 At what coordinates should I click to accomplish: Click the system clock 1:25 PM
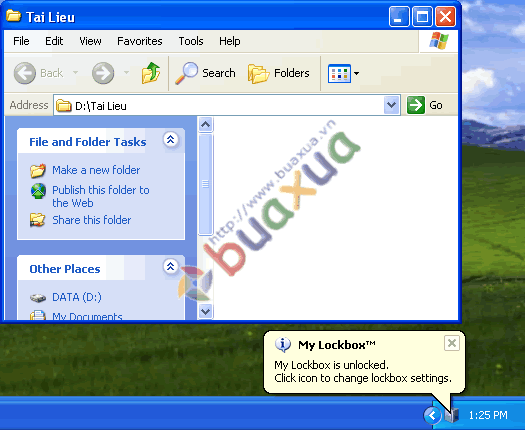pos(488,415)
